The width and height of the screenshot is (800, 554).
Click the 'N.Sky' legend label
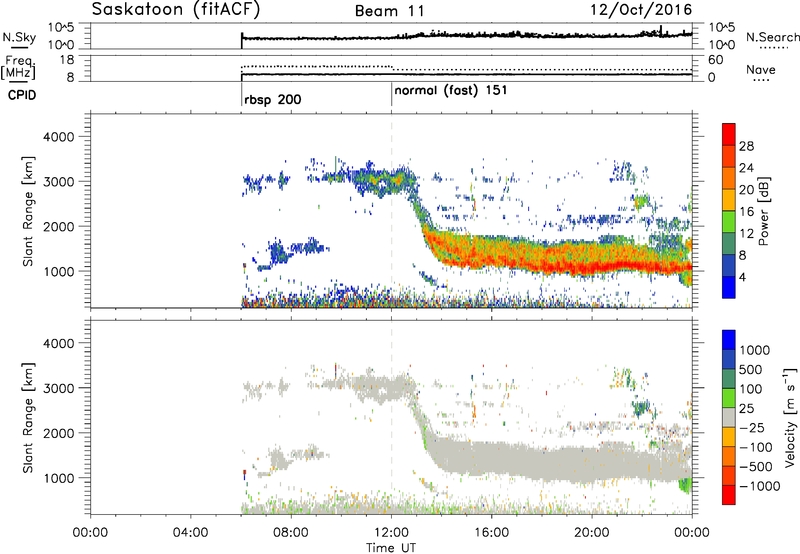[x=19, y=37]
